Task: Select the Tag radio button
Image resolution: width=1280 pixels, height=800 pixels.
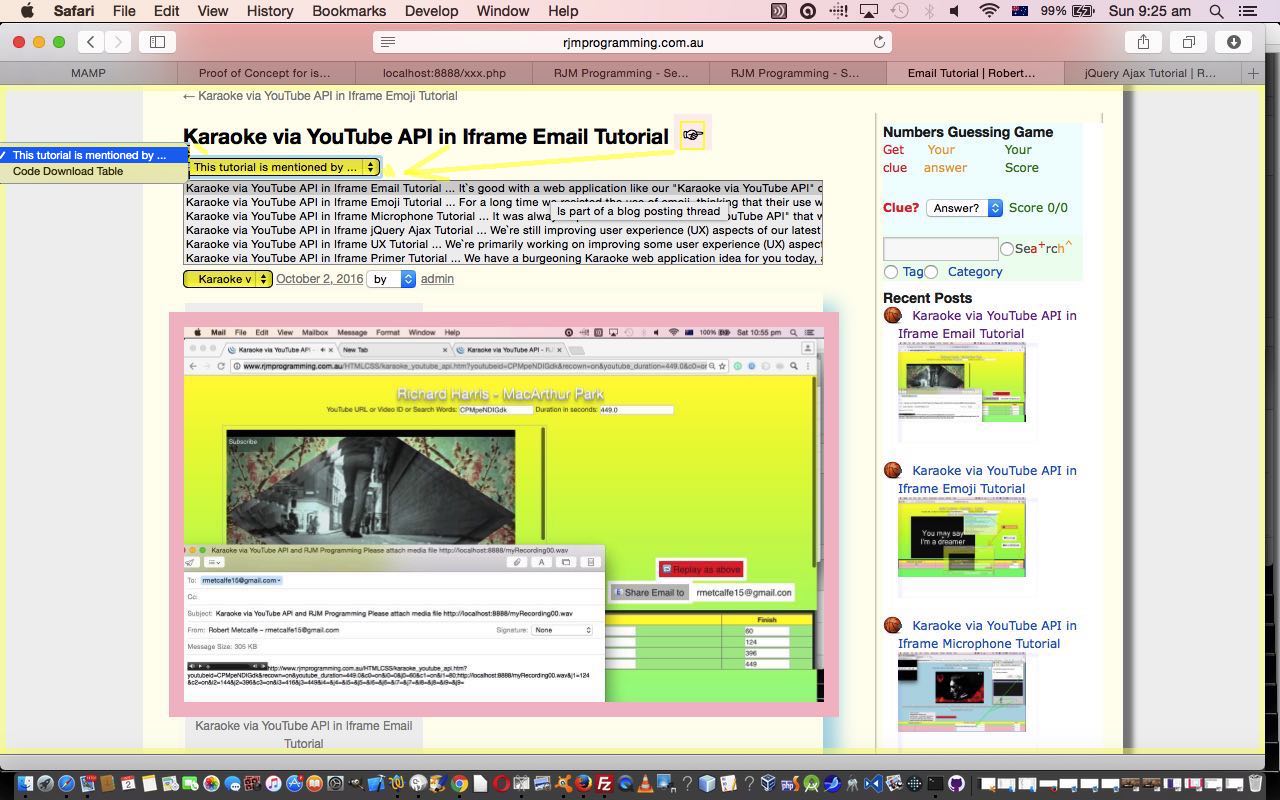Action: click(x=891, y=272)
